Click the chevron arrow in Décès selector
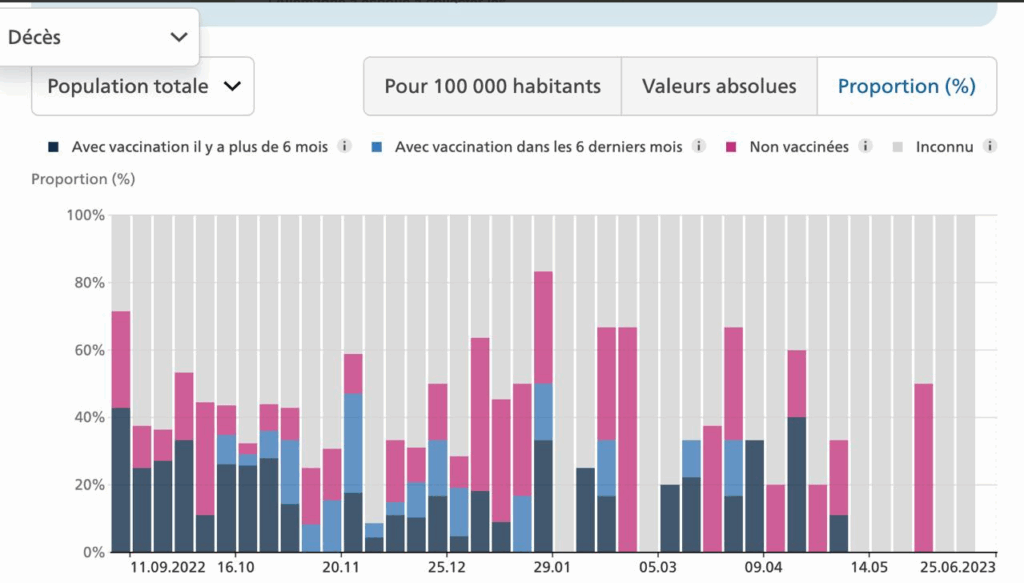 [x=179, y=37]
